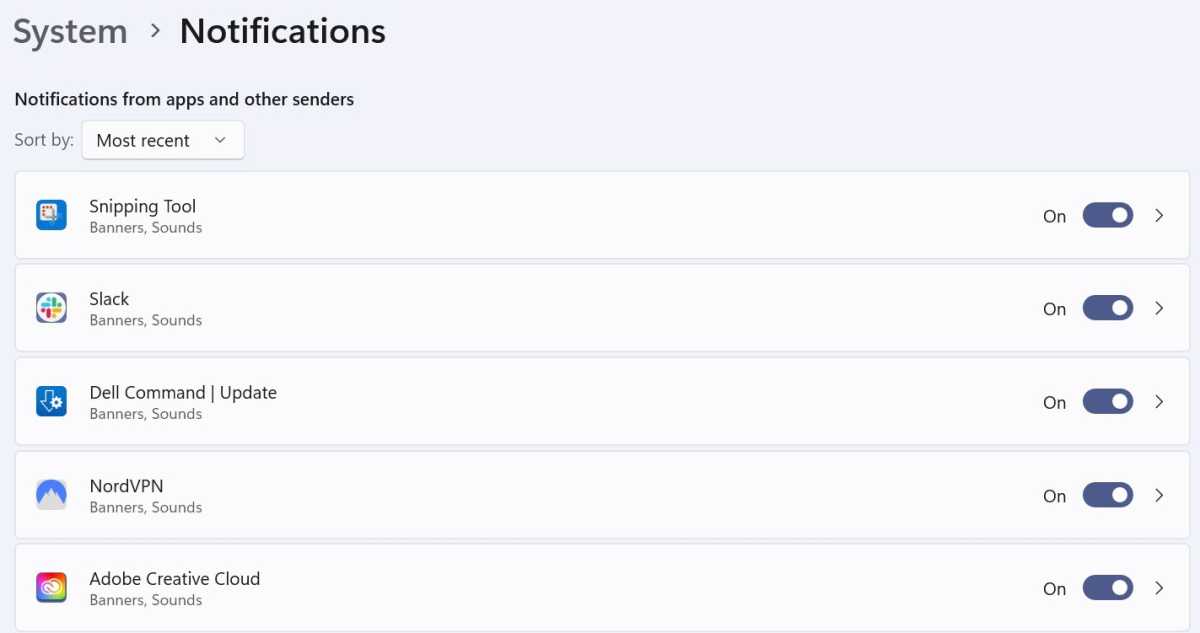Click the Slack app icon
Image resolution: width=1200 pixels, height=633 pixels.
tap(51, 308)
